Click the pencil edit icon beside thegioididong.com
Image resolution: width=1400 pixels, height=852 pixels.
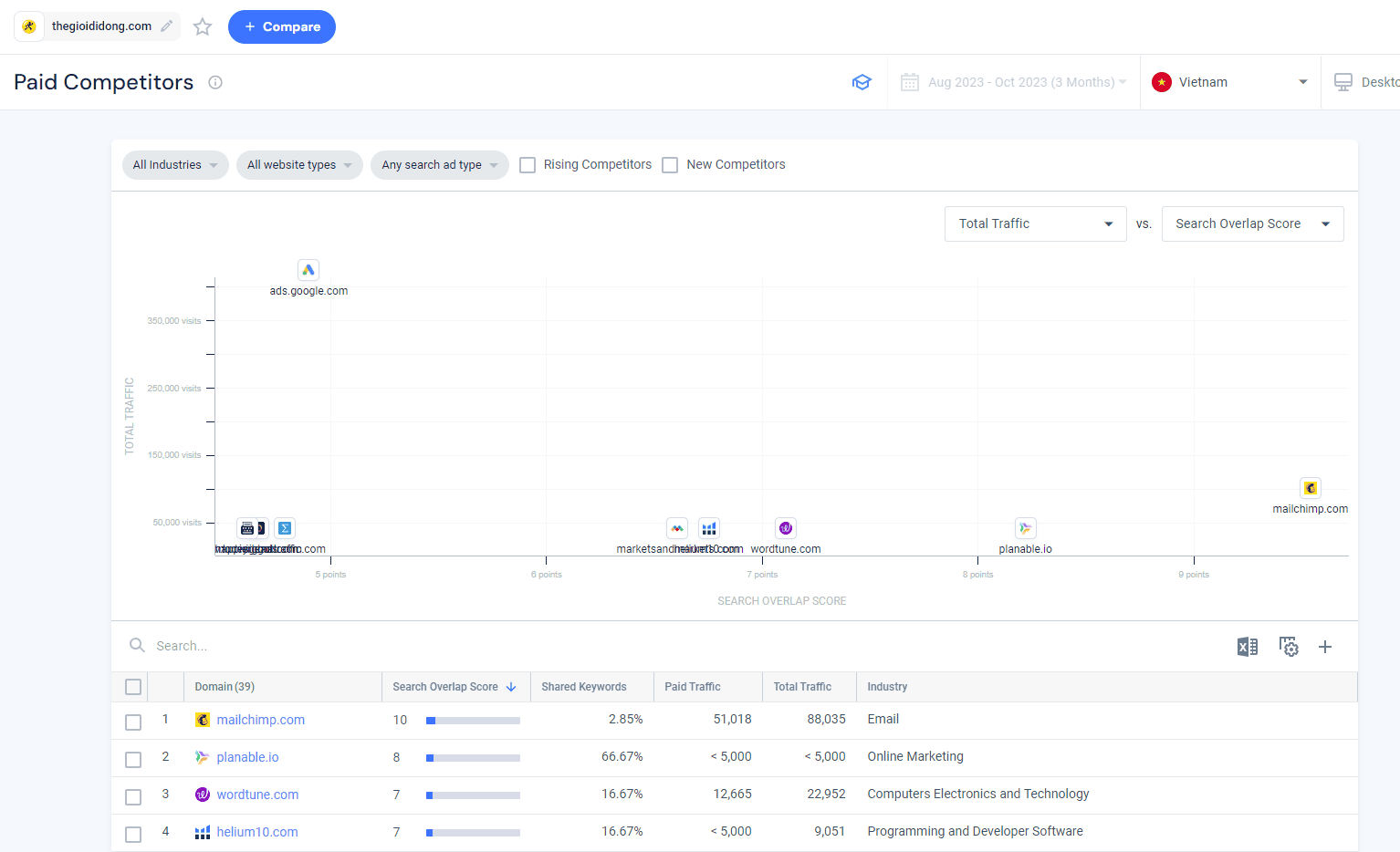166,26
